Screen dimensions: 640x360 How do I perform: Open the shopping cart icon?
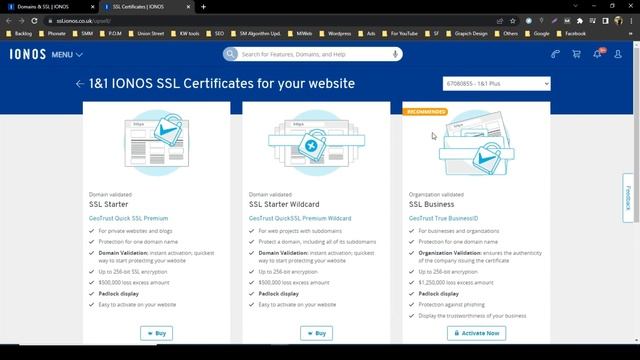(x=576, y=54)
